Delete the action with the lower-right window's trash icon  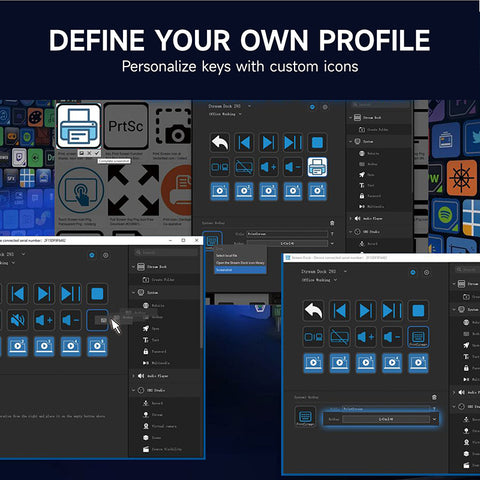pyautogui.click(x=434, y=397)
